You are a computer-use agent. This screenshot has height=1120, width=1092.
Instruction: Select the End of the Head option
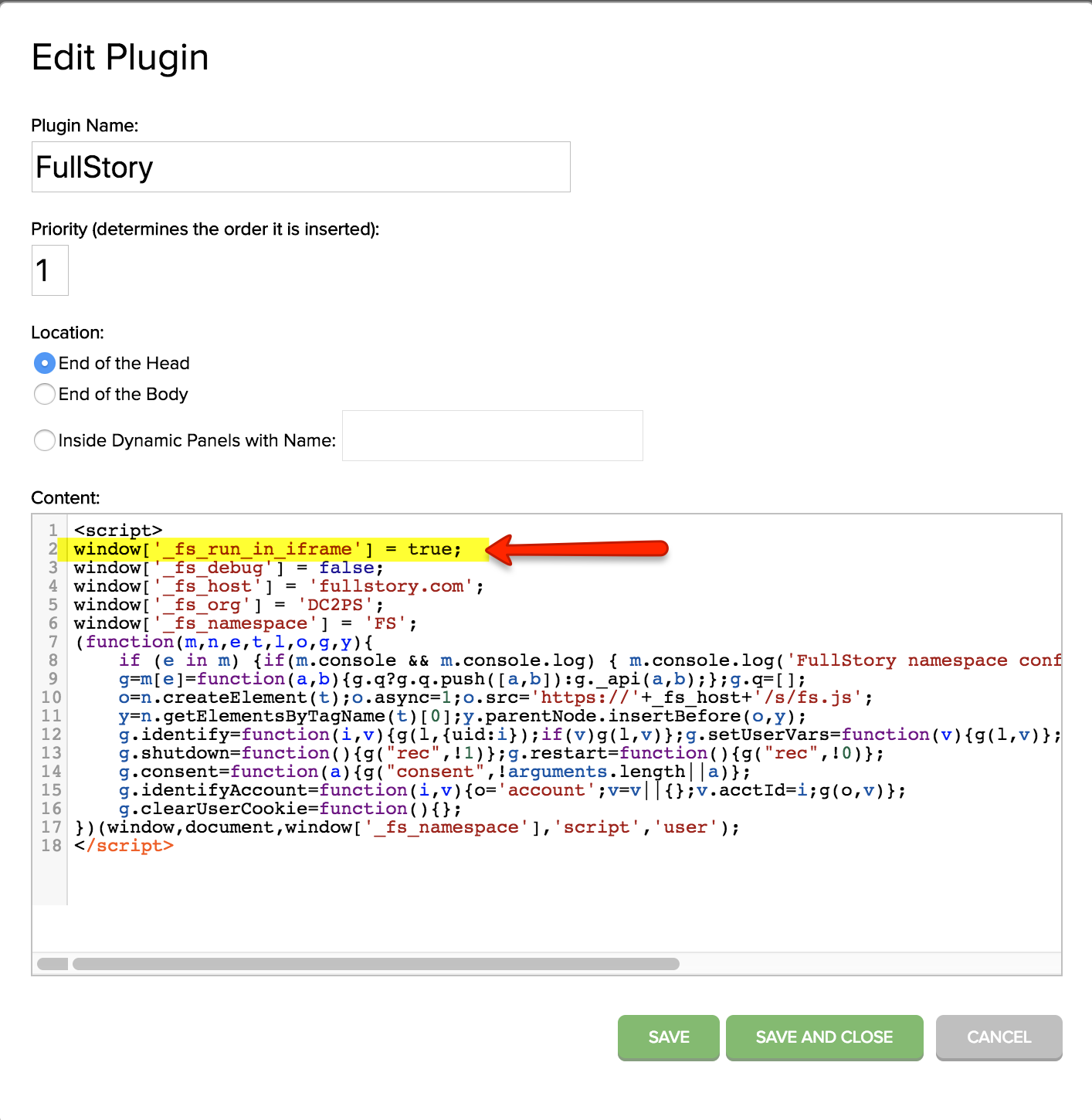[45, 363]
